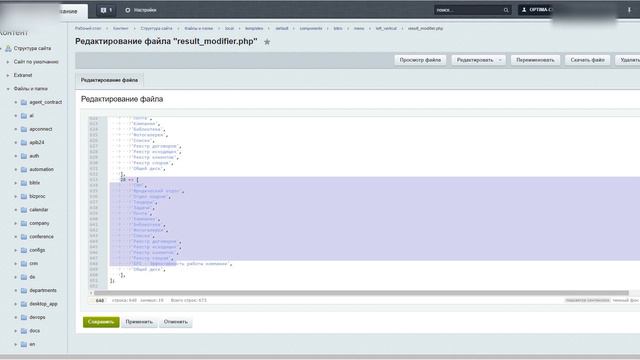Viewport: 640px width, 360px height.
Task: Click the Настройки gear icon
Action: 128,10
